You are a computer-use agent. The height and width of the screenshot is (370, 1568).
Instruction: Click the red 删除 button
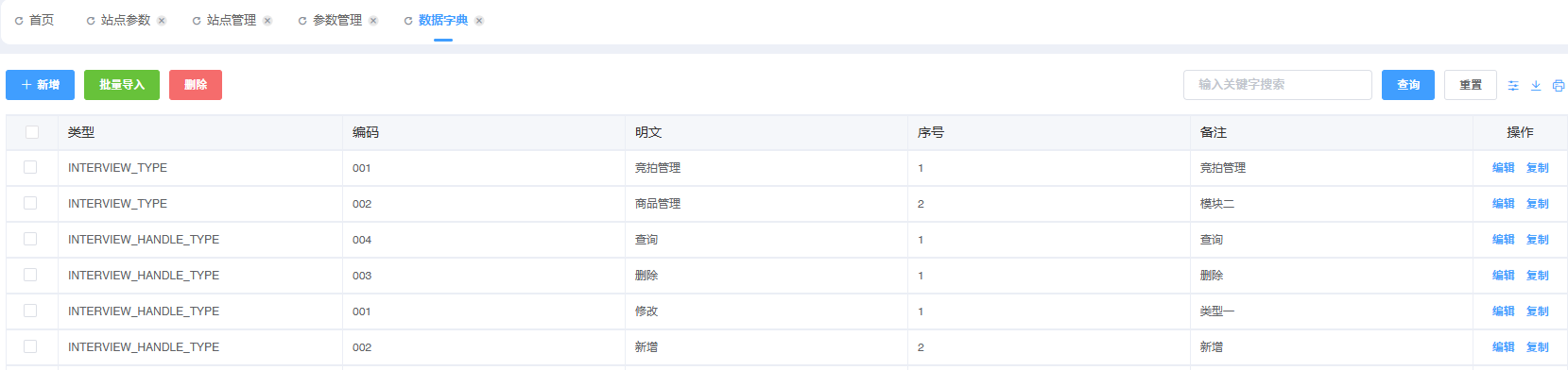coord(196,85)
